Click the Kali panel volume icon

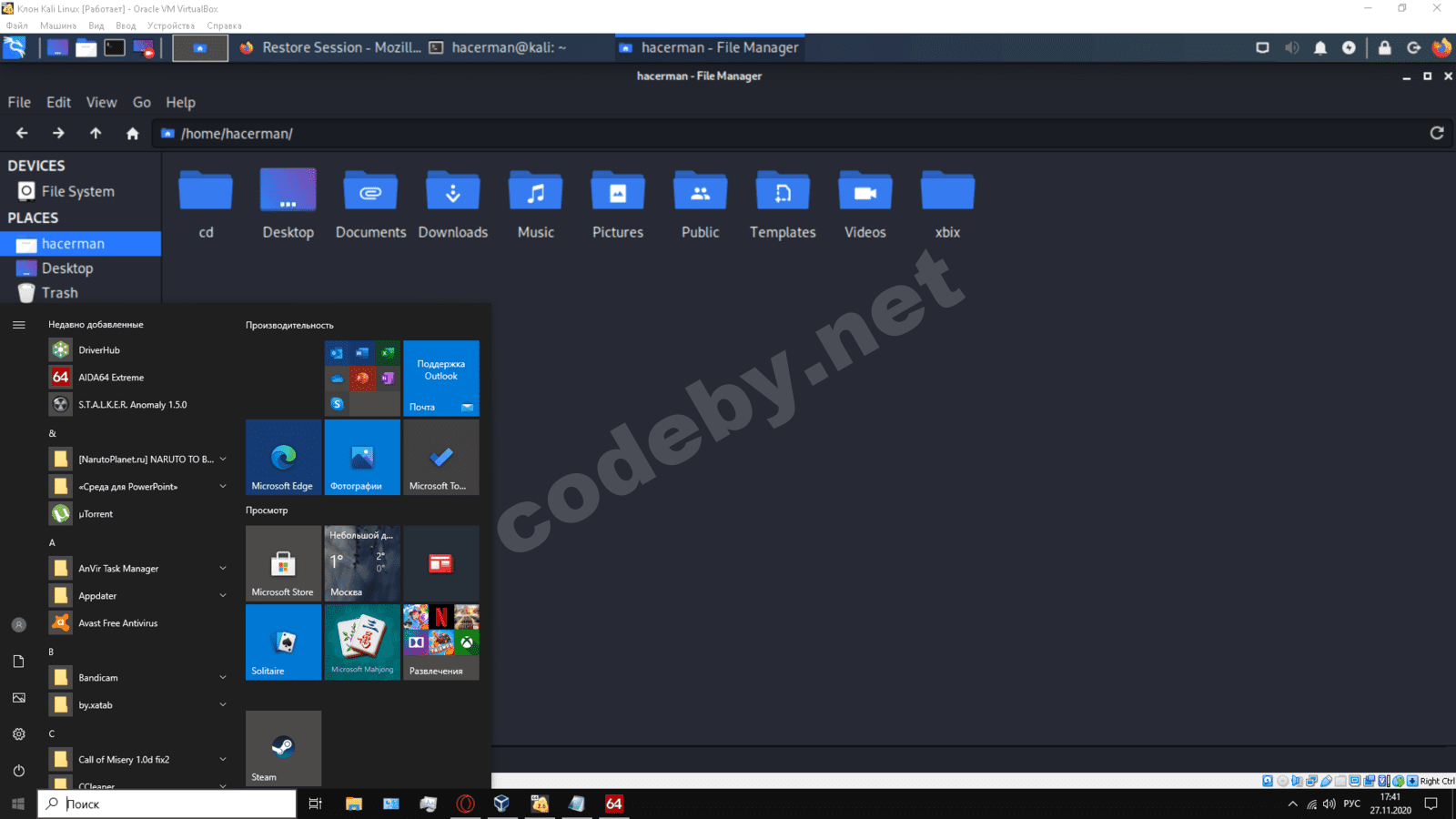[x=1291, y=48]
